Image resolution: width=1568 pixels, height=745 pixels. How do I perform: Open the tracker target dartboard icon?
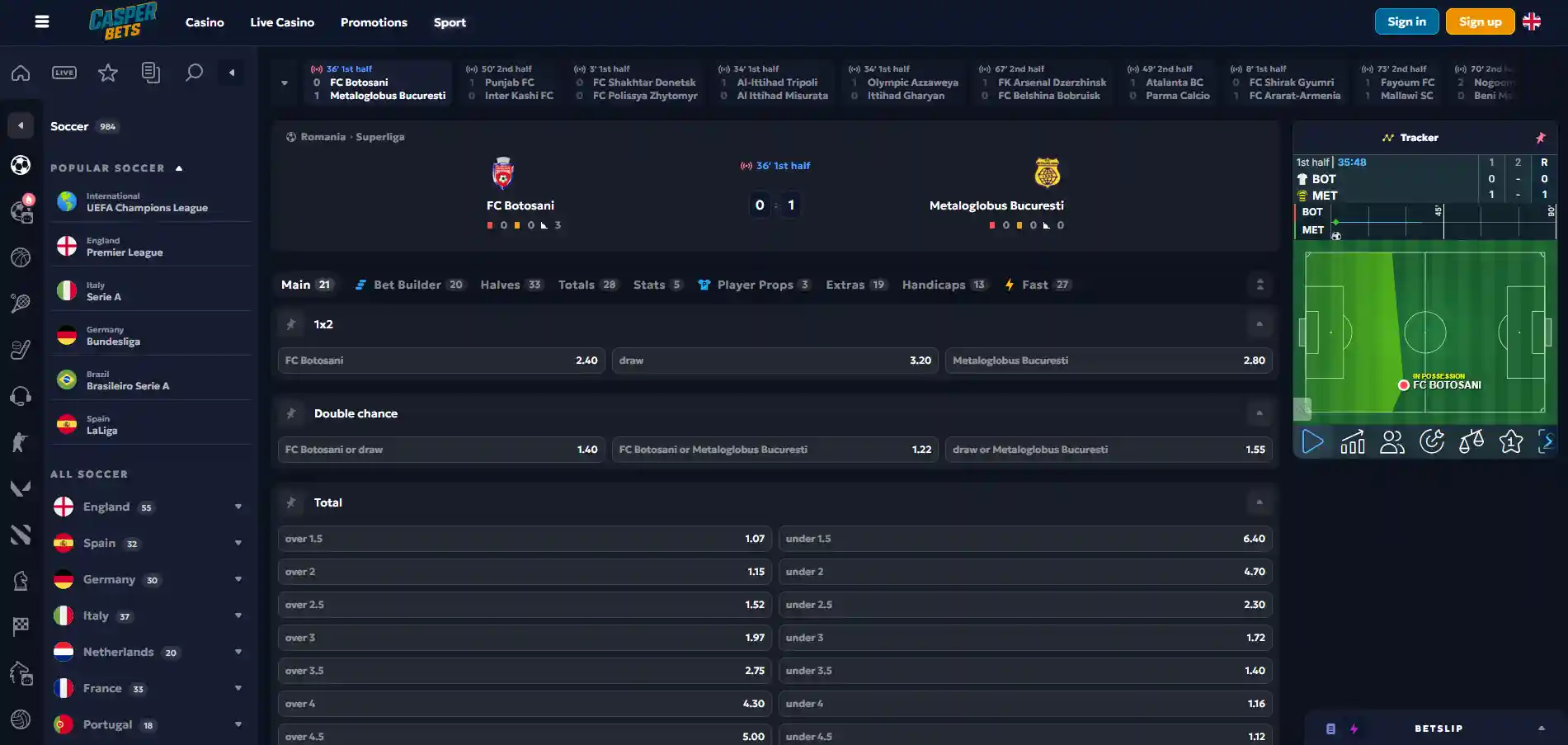[x=1432, y=442]
